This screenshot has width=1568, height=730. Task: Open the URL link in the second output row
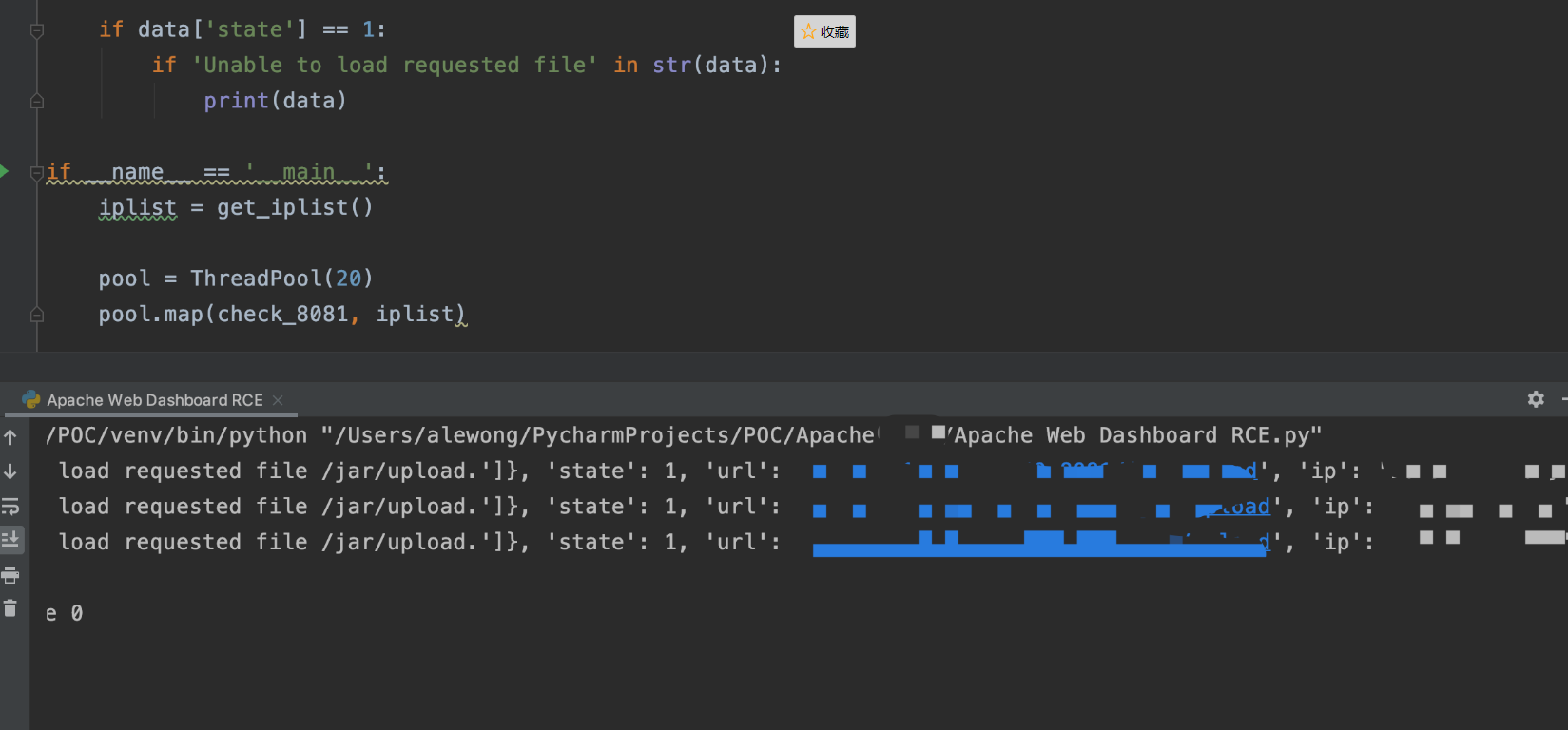[x=1041, y=507]
